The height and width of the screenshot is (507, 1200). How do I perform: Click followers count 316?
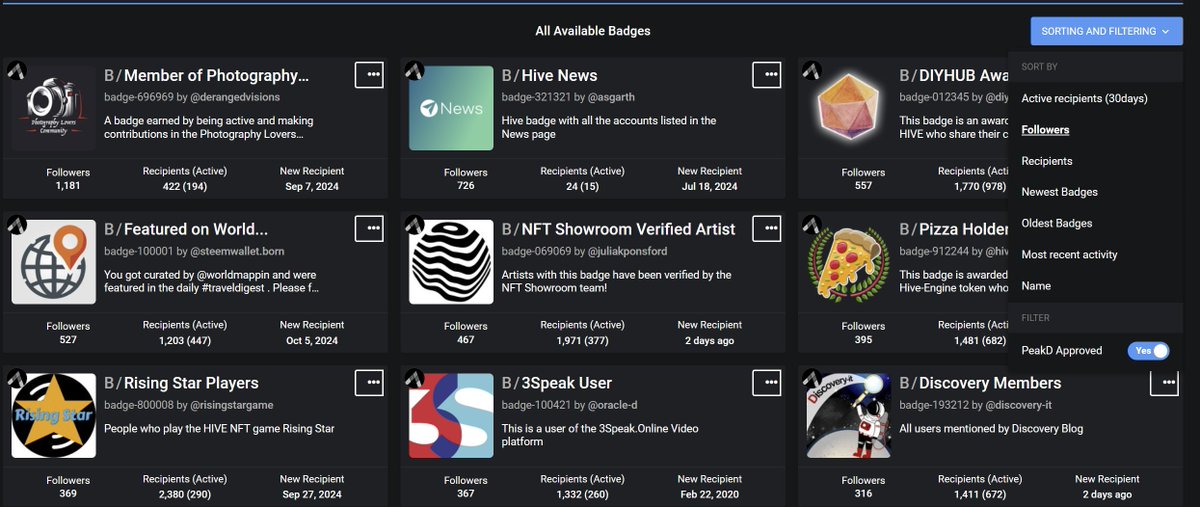click(x=863, y=494)
